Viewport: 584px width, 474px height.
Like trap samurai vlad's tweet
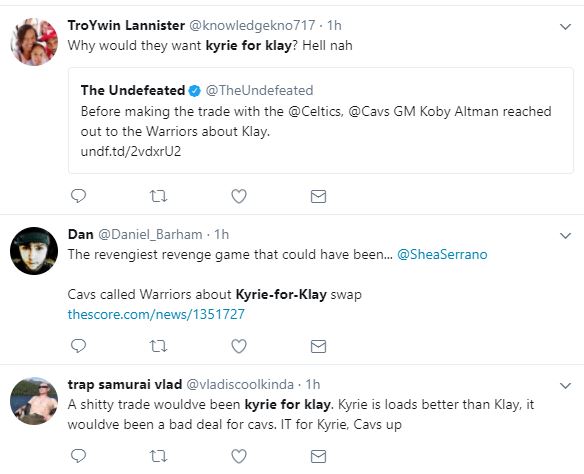[239, 456]
